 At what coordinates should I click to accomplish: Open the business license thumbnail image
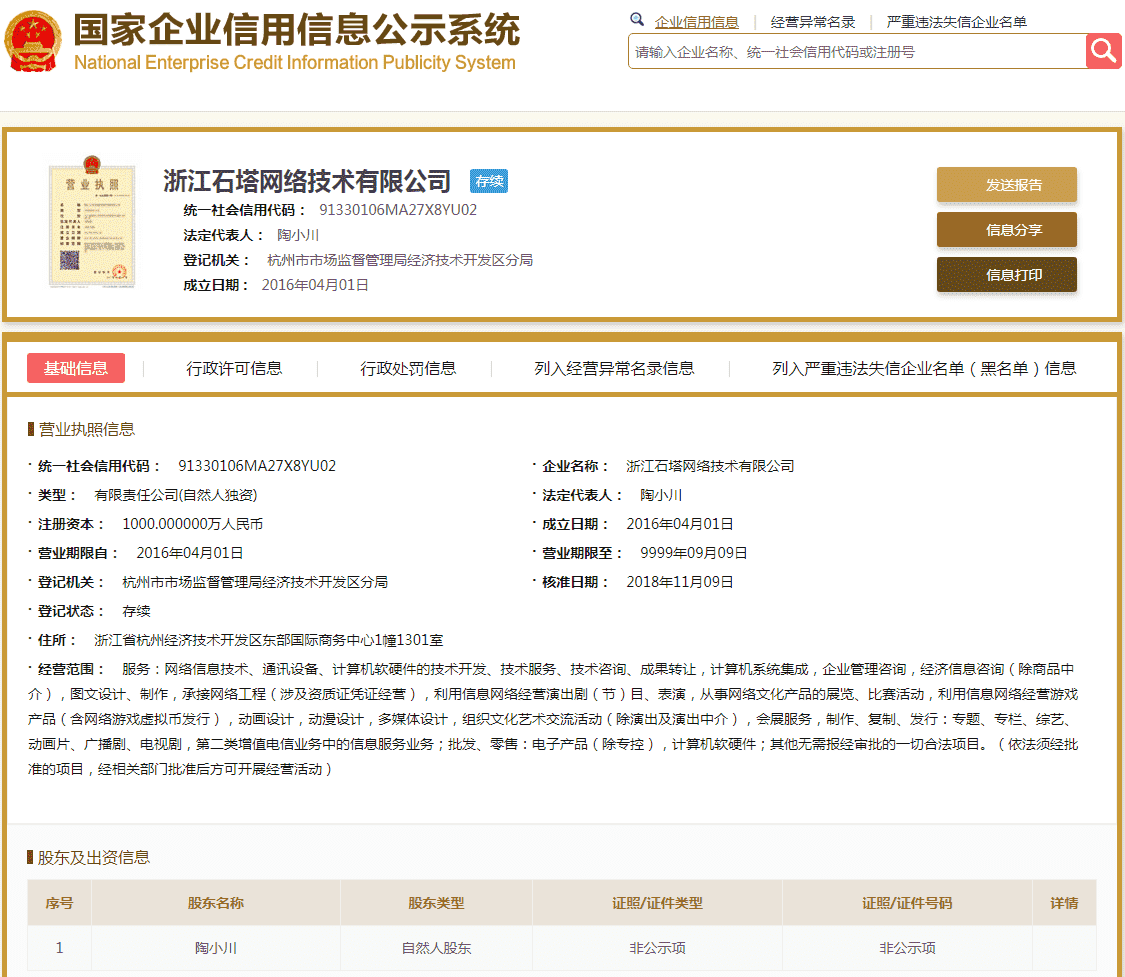92,222
